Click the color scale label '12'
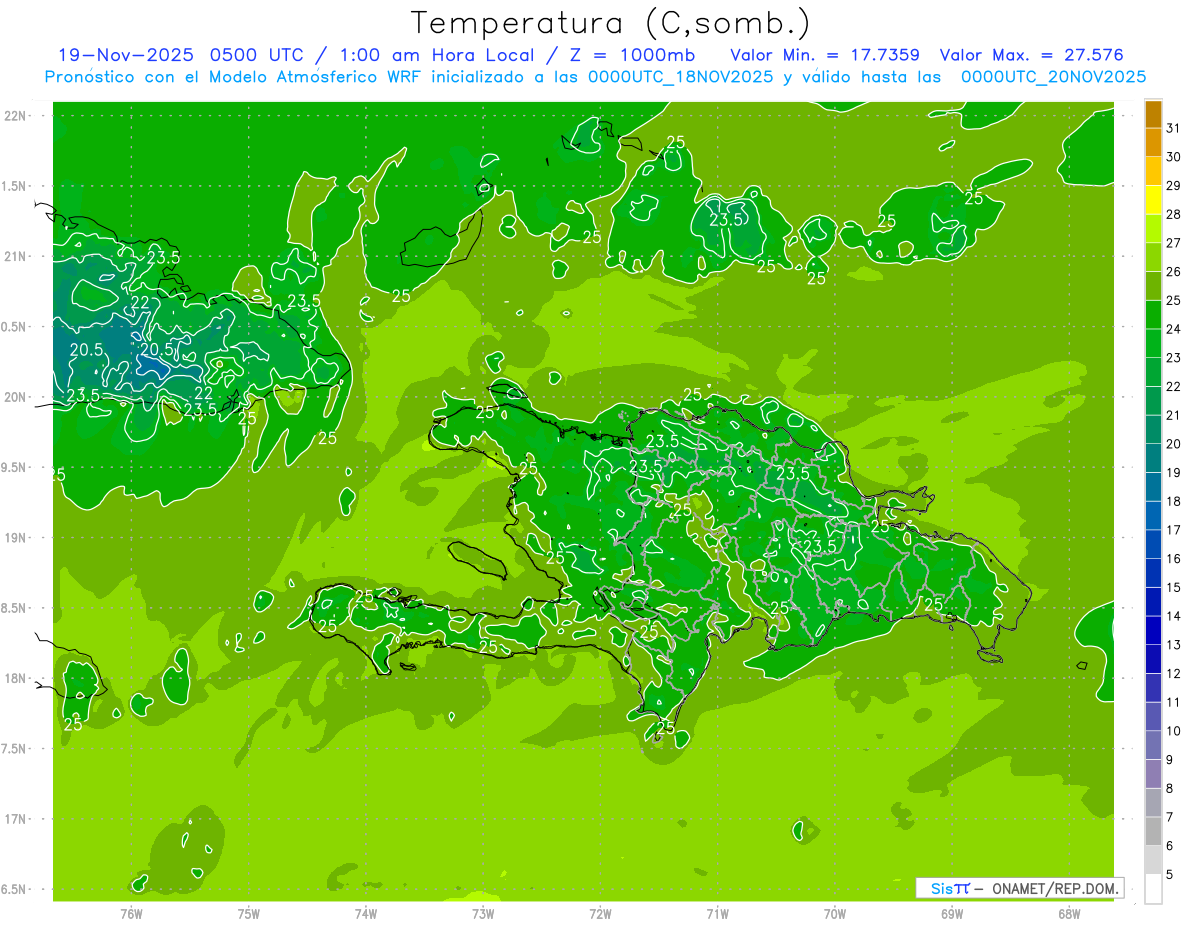 click(x=1173, y=673)
